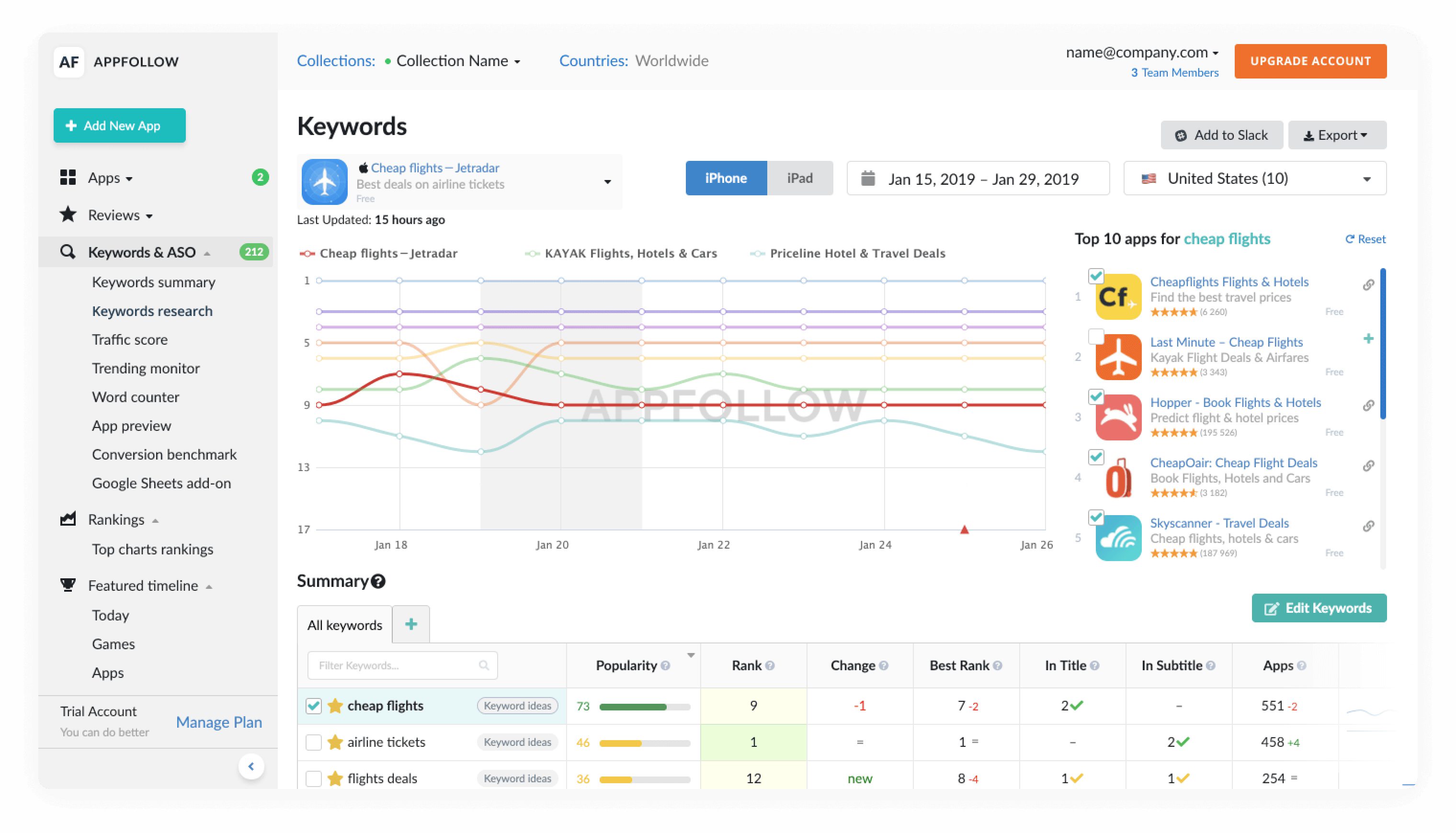Open the Export dropdown
1456x833 pixels.
coord(1337,135)
